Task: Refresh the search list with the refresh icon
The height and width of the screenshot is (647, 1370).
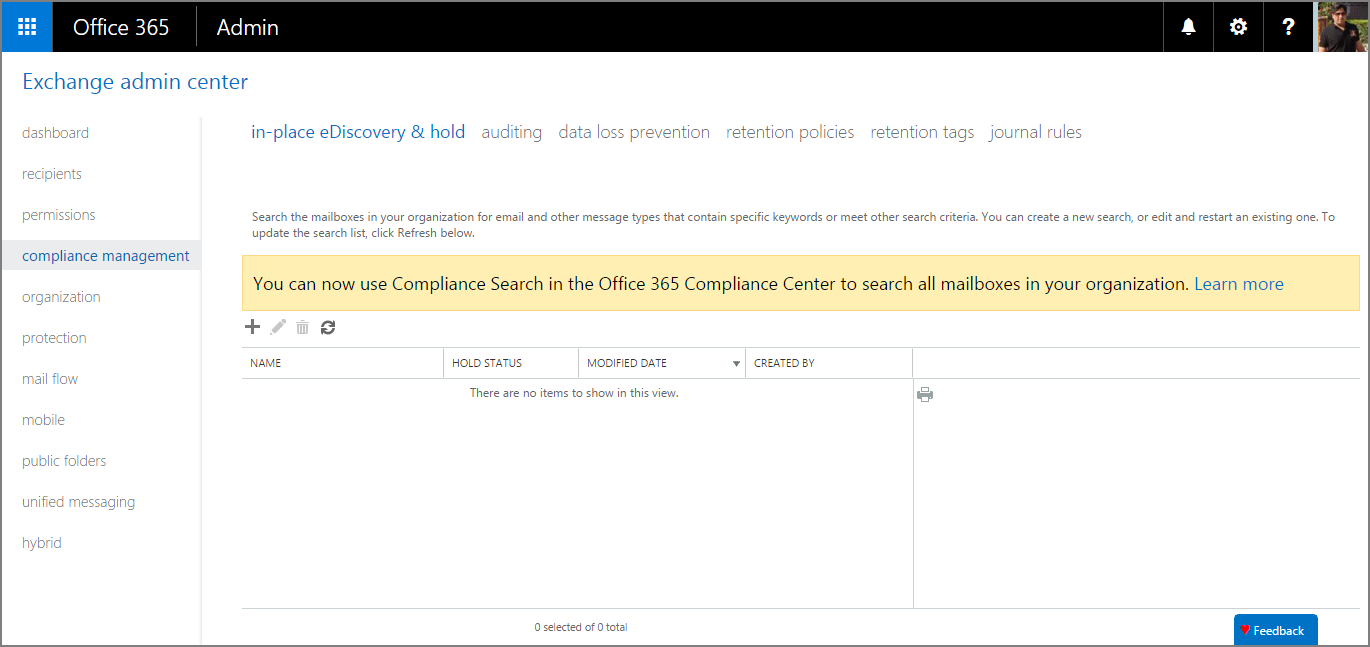Action: (328, 327)
